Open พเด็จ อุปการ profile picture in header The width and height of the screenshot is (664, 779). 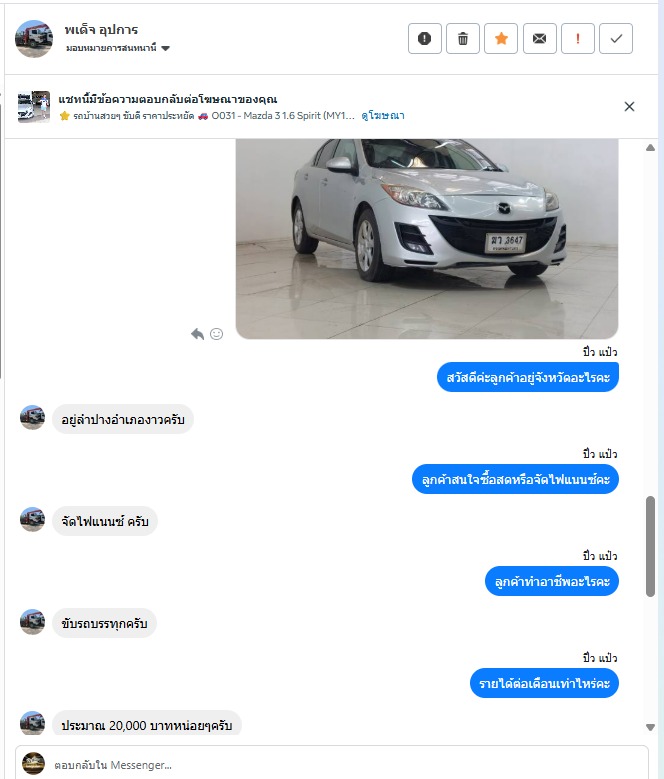34,39
